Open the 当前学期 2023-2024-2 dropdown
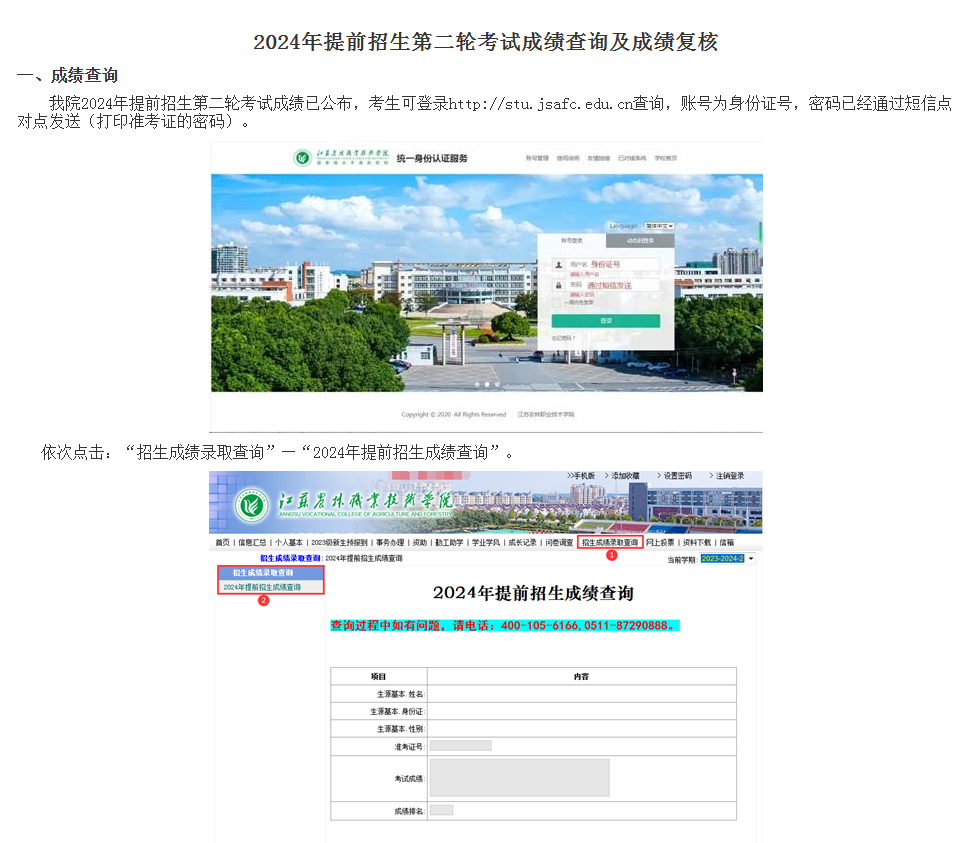Viewport: 978px width, 843px height. [728, 559]
